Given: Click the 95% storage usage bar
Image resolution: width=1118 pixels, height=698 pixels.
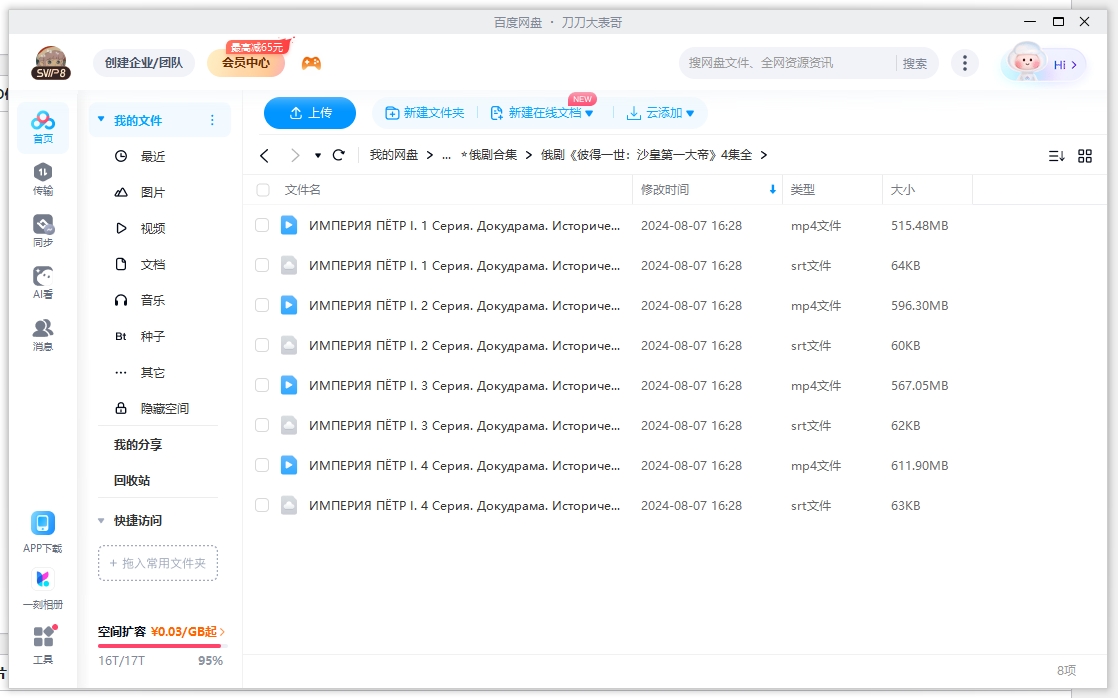Looking at the screenshot, I should (x=160, y=644).
